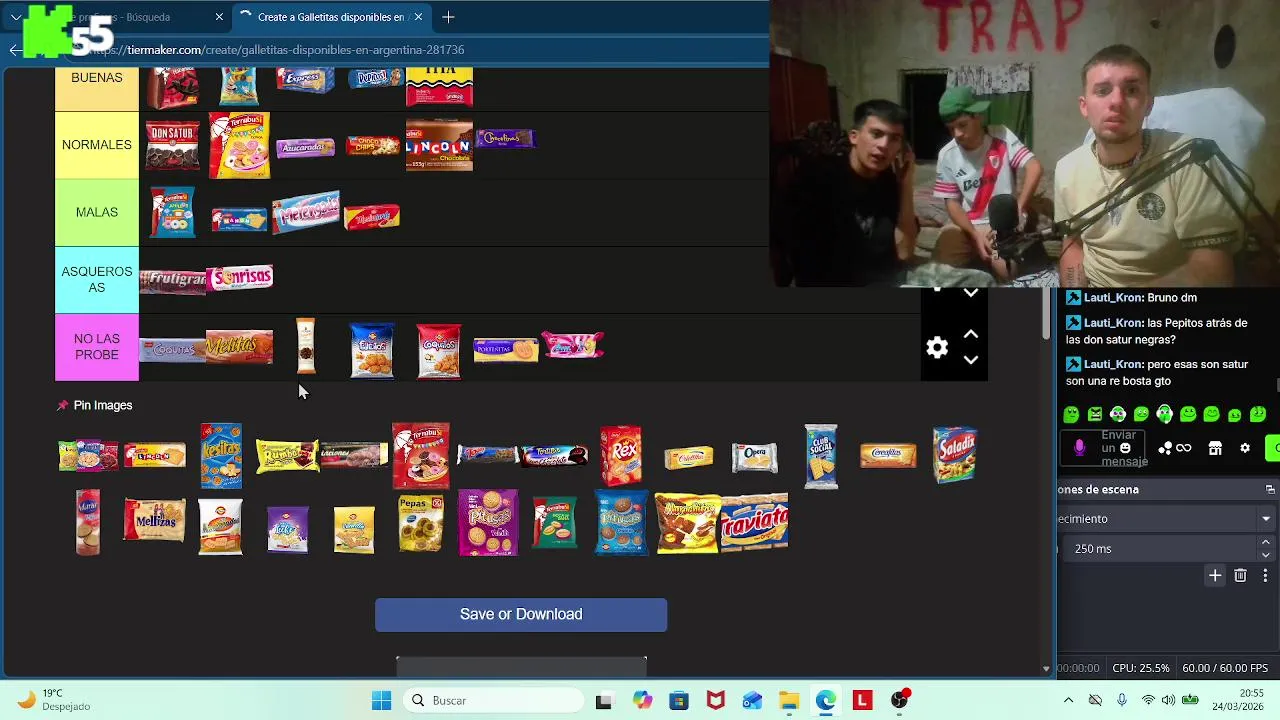
Task: Click the ASQUEROSAS tier label
Action: pyautogui.click(x=97, y=279)
